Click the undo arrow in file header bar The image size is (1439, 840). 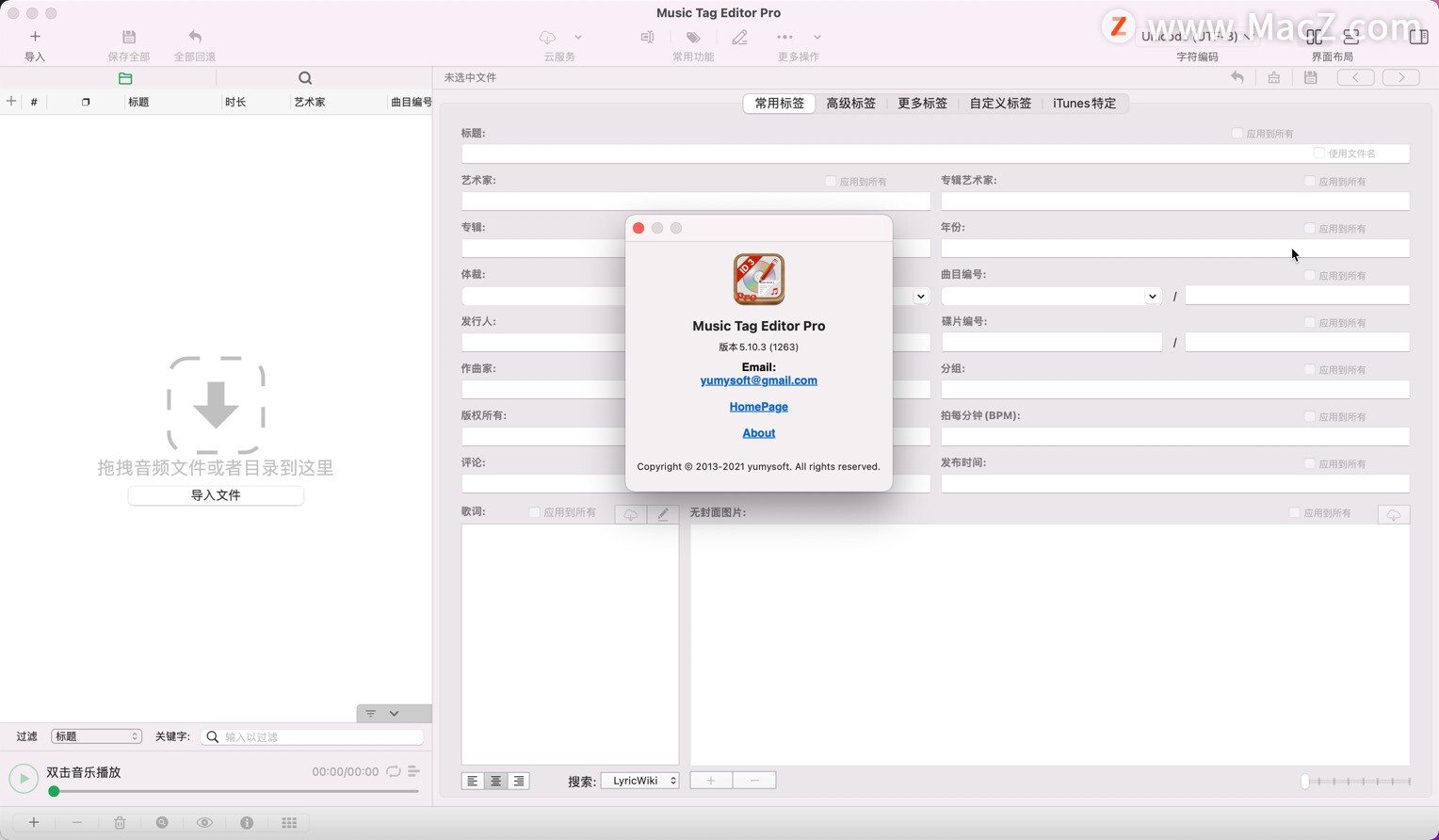pos(1237,77)
